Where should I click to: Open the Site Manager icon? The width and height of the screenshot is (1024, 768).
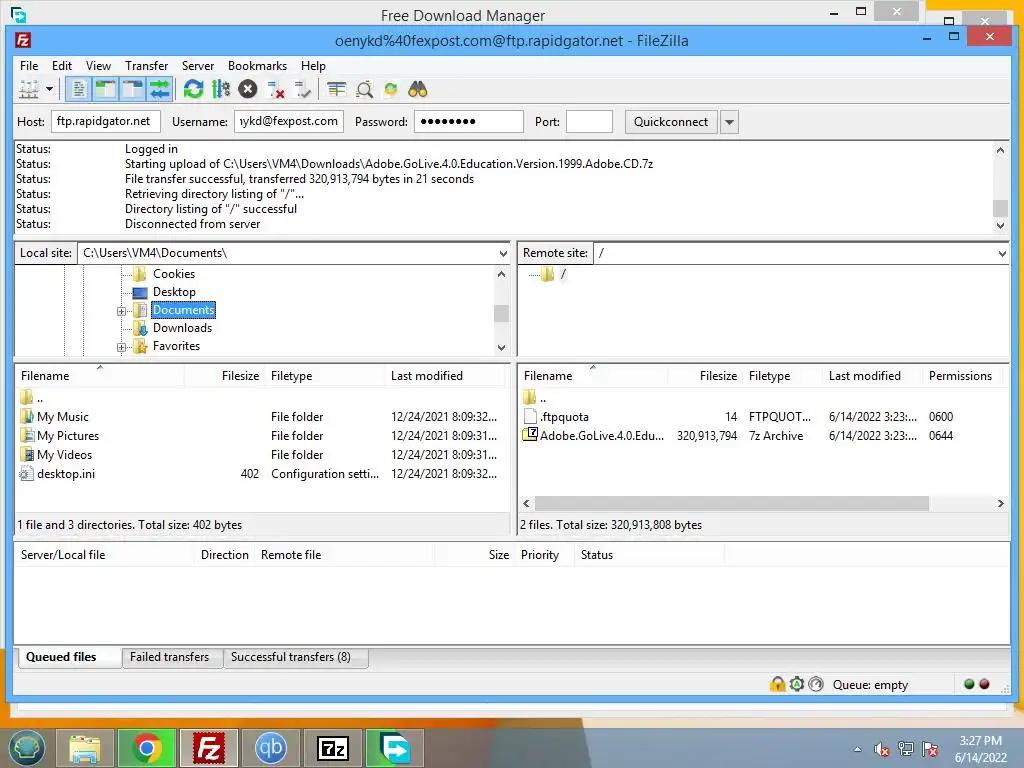(x=29, y=89)
